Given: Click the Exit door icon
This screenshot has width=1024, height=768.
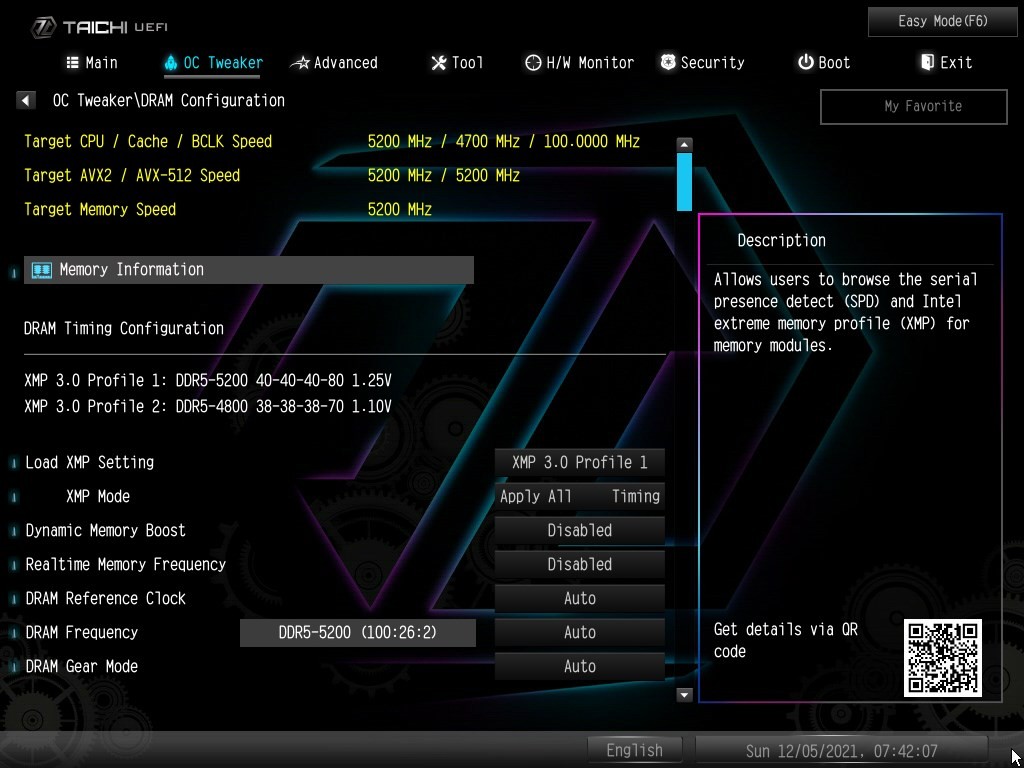Looking at the screenshot, I should click(927, 62).
